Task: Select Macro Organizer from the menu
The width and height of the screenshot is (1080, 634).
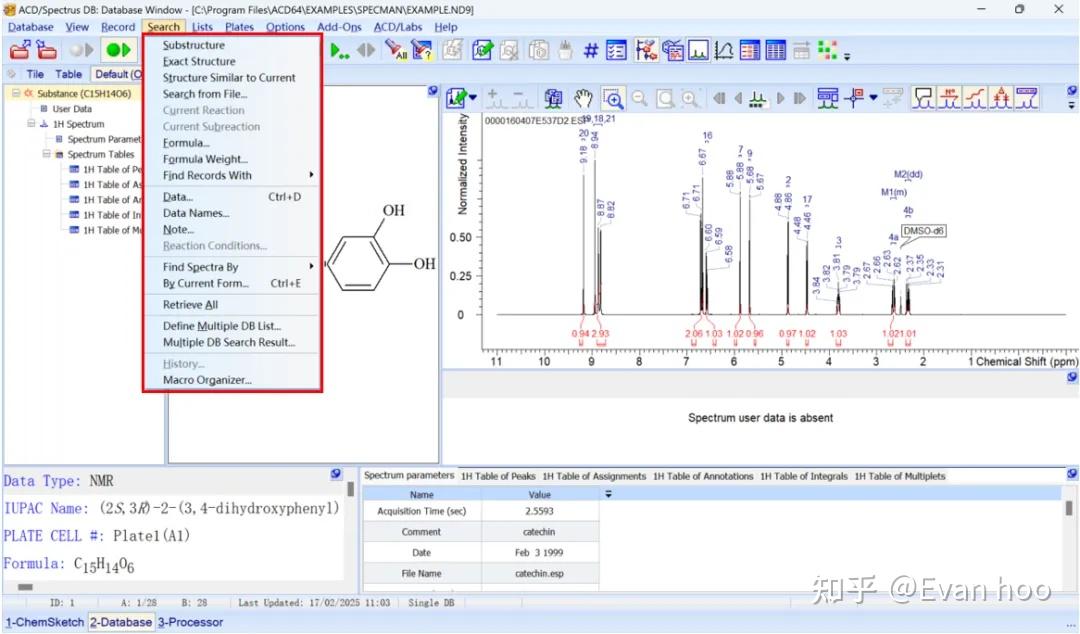Action: point(203,380)
